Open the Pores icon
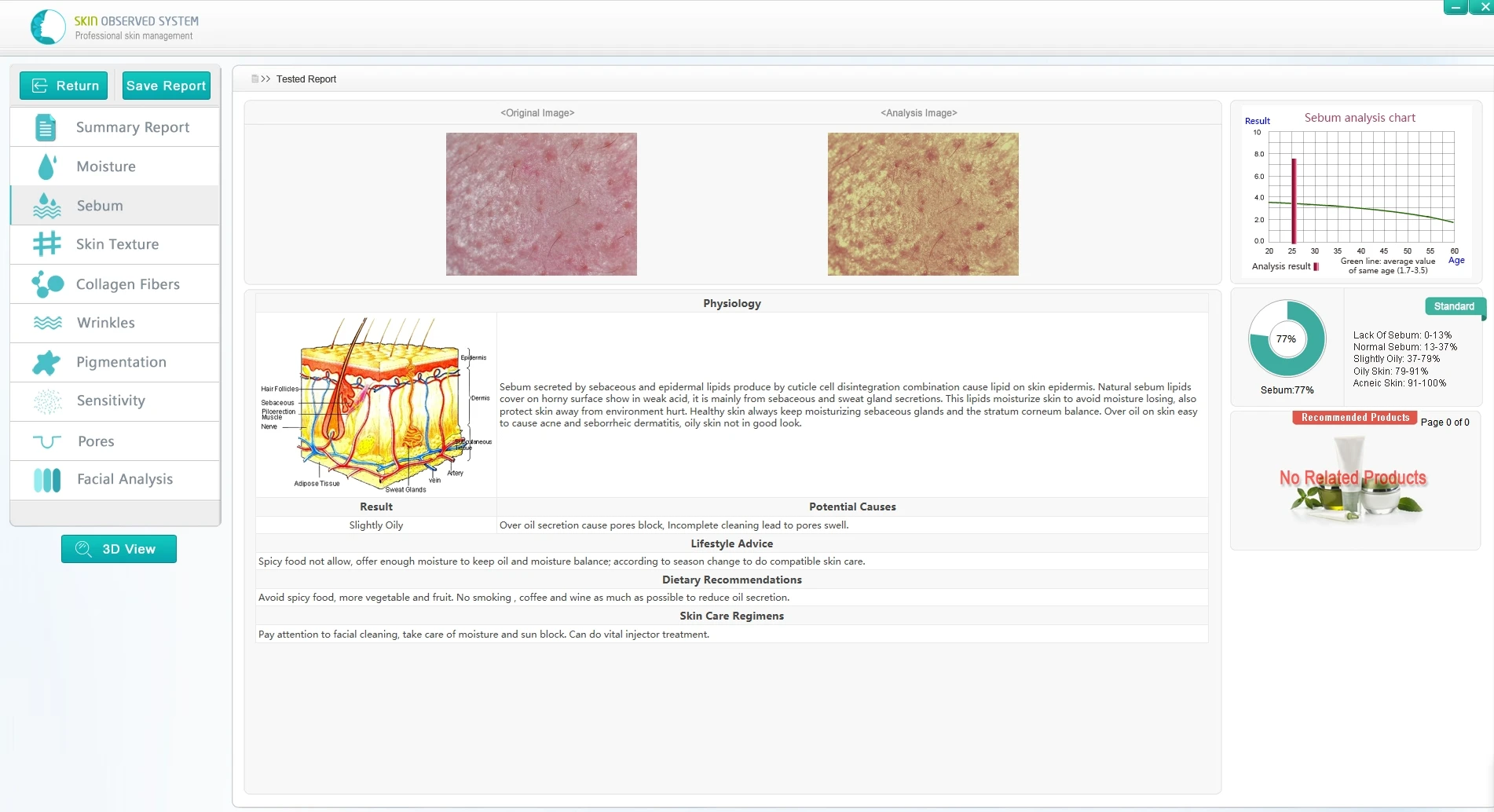The width and height of the screenshot is (1494, 812). tap(46, 441)
